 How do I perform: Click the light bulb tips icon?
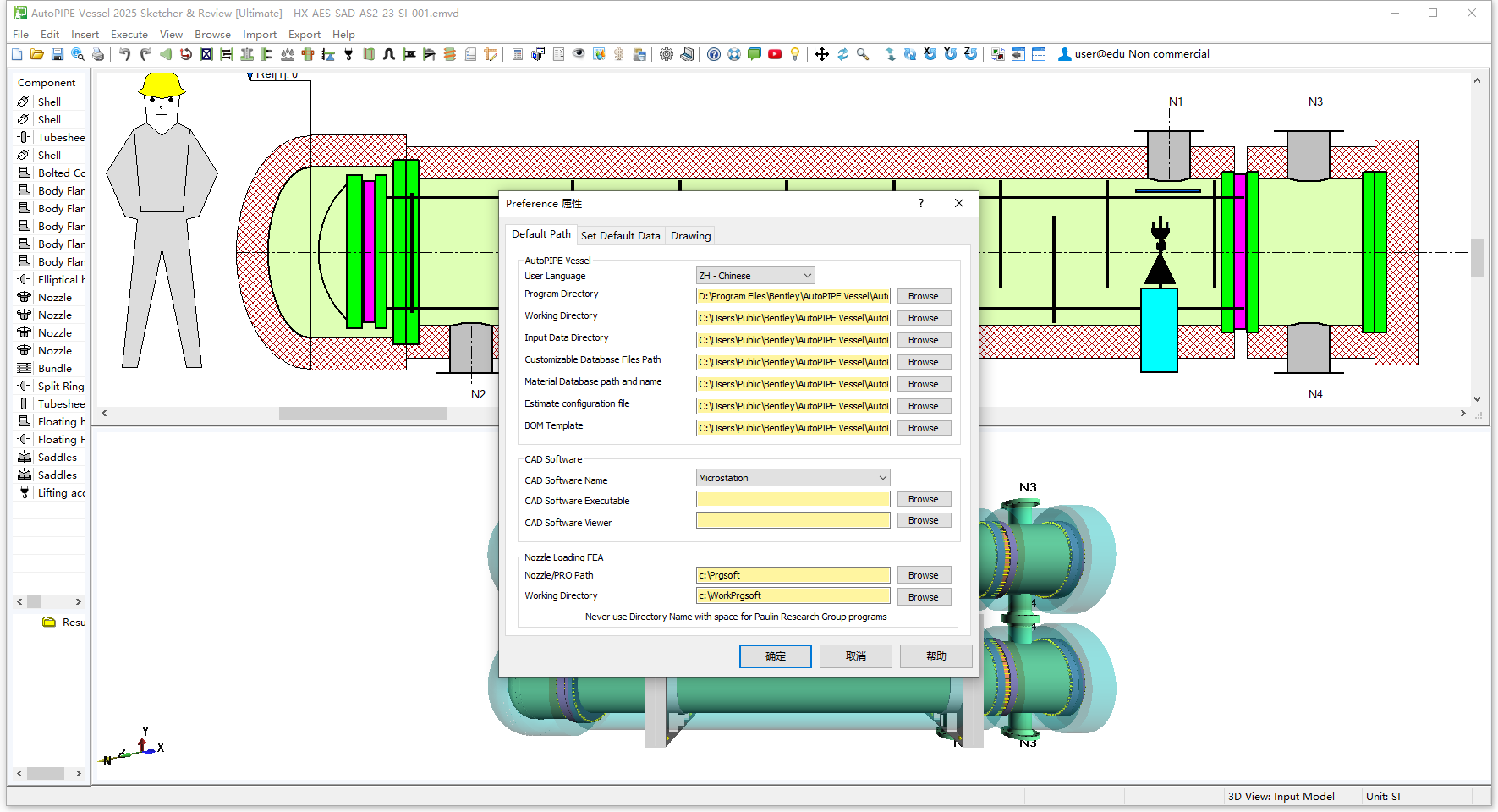click(x=795, y=54)
